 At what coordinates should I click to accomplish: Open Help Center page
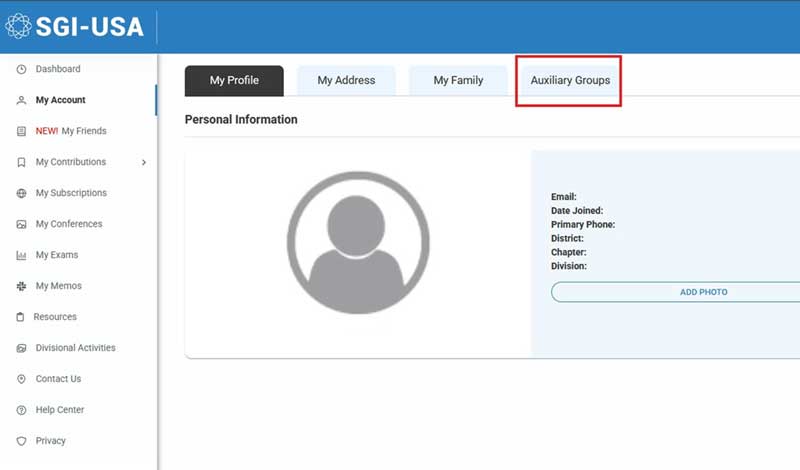pyautogui.click(x=60, y=410)
